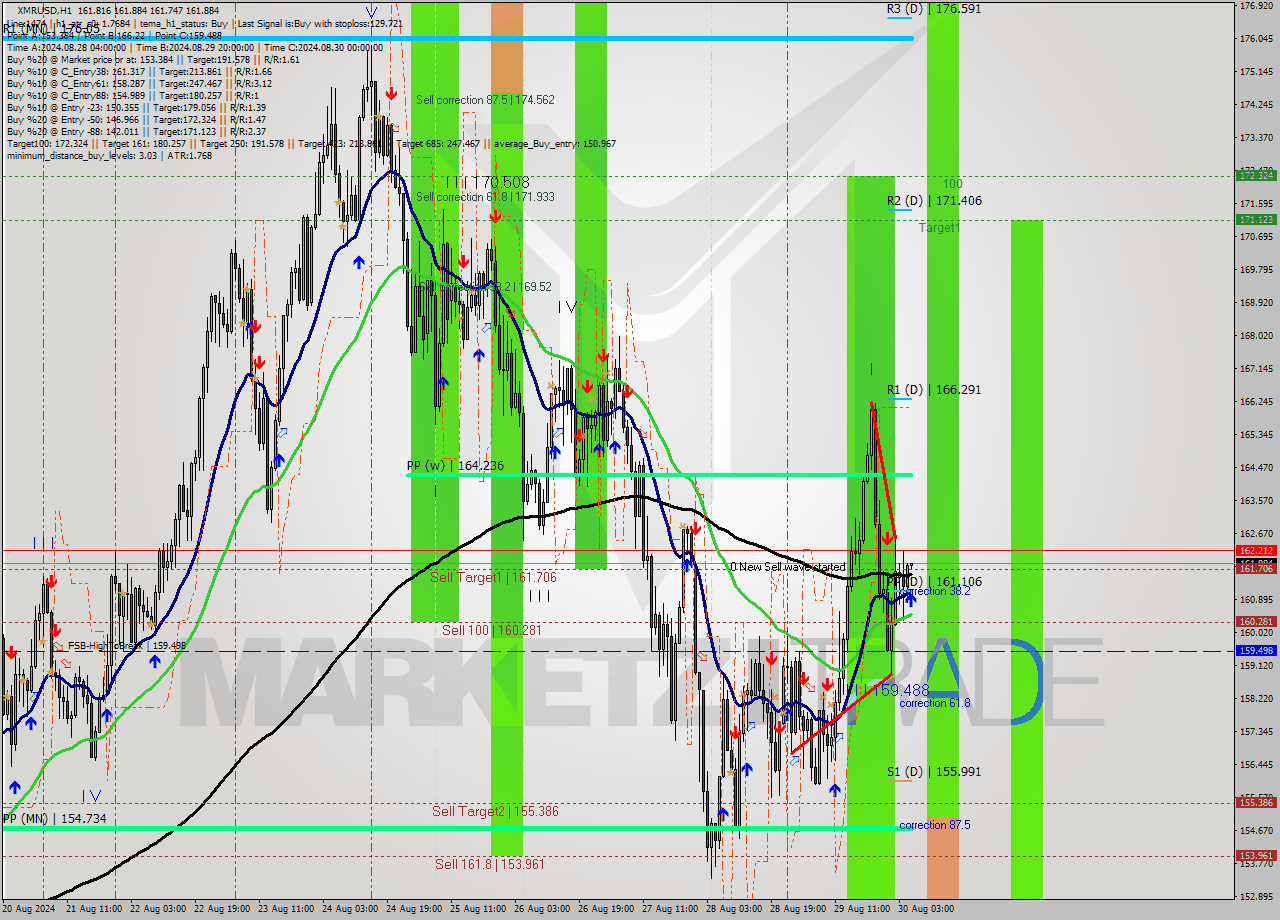The height and width of the screenshot is (920, 1280).
Task: Click the 26 Aug 19:00 time axis label
Action: 607,909
